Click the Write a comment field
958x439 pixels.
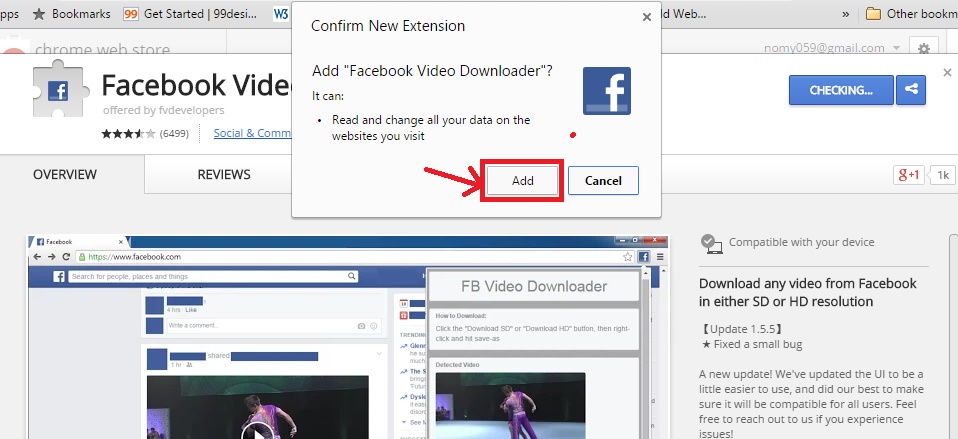point(273,325)
